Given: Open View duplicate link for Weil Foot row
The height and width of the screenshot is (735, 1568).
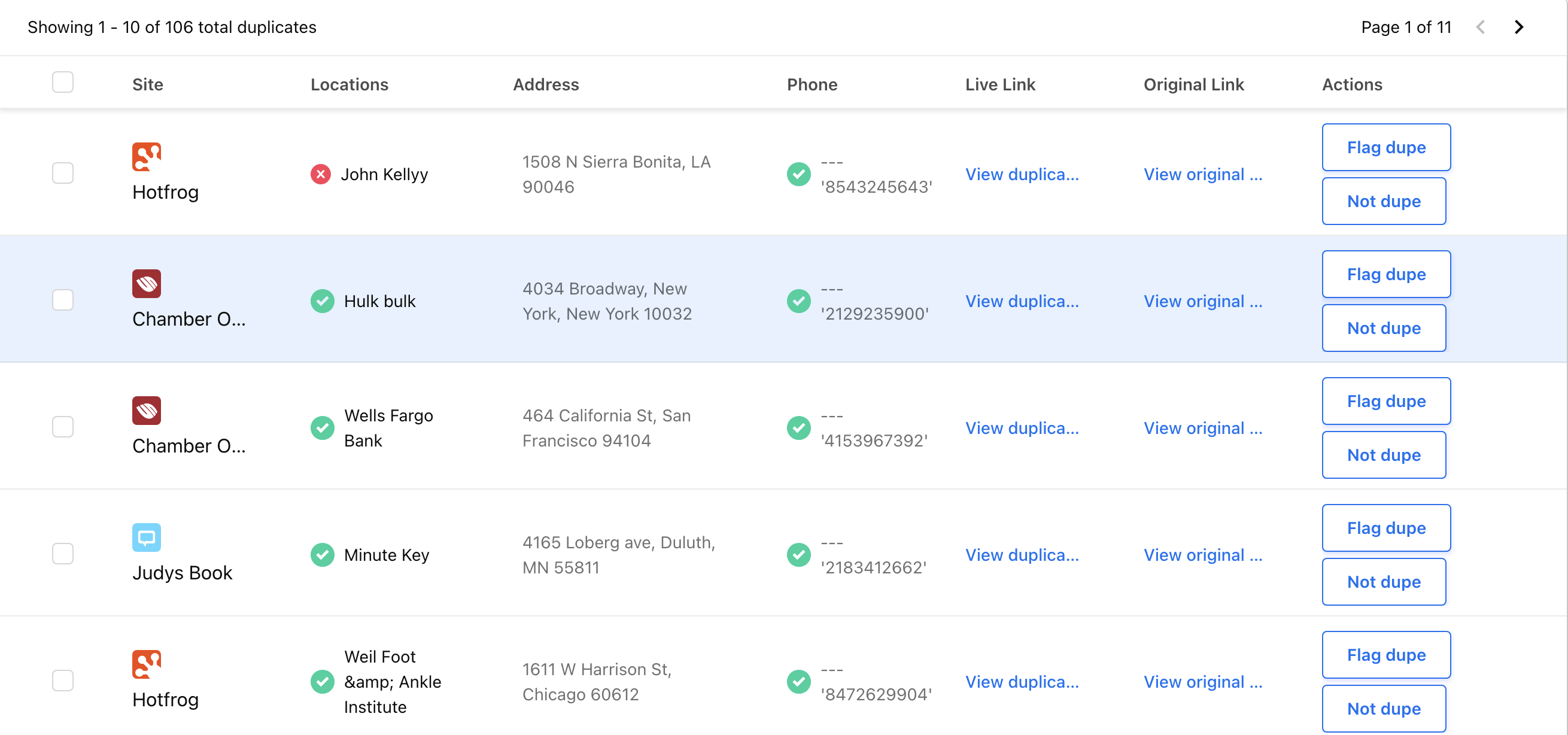Looking at the screenshot, I should (x=1022, y=682).
